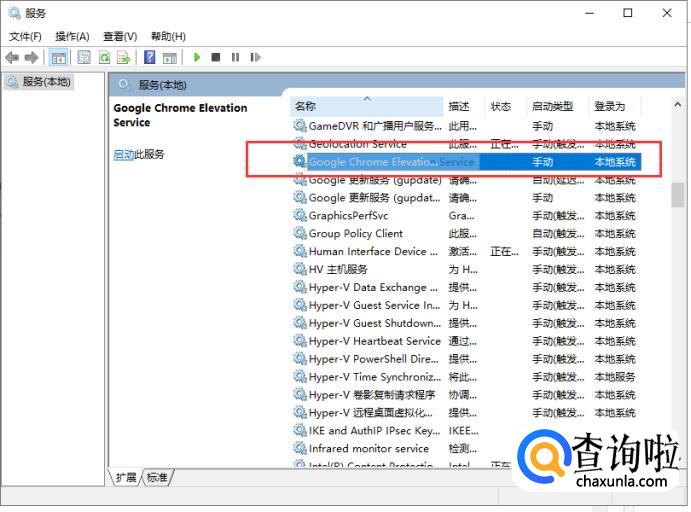
Task: Click gear icon of HV 主机服务
Action: tap(300, 269)
